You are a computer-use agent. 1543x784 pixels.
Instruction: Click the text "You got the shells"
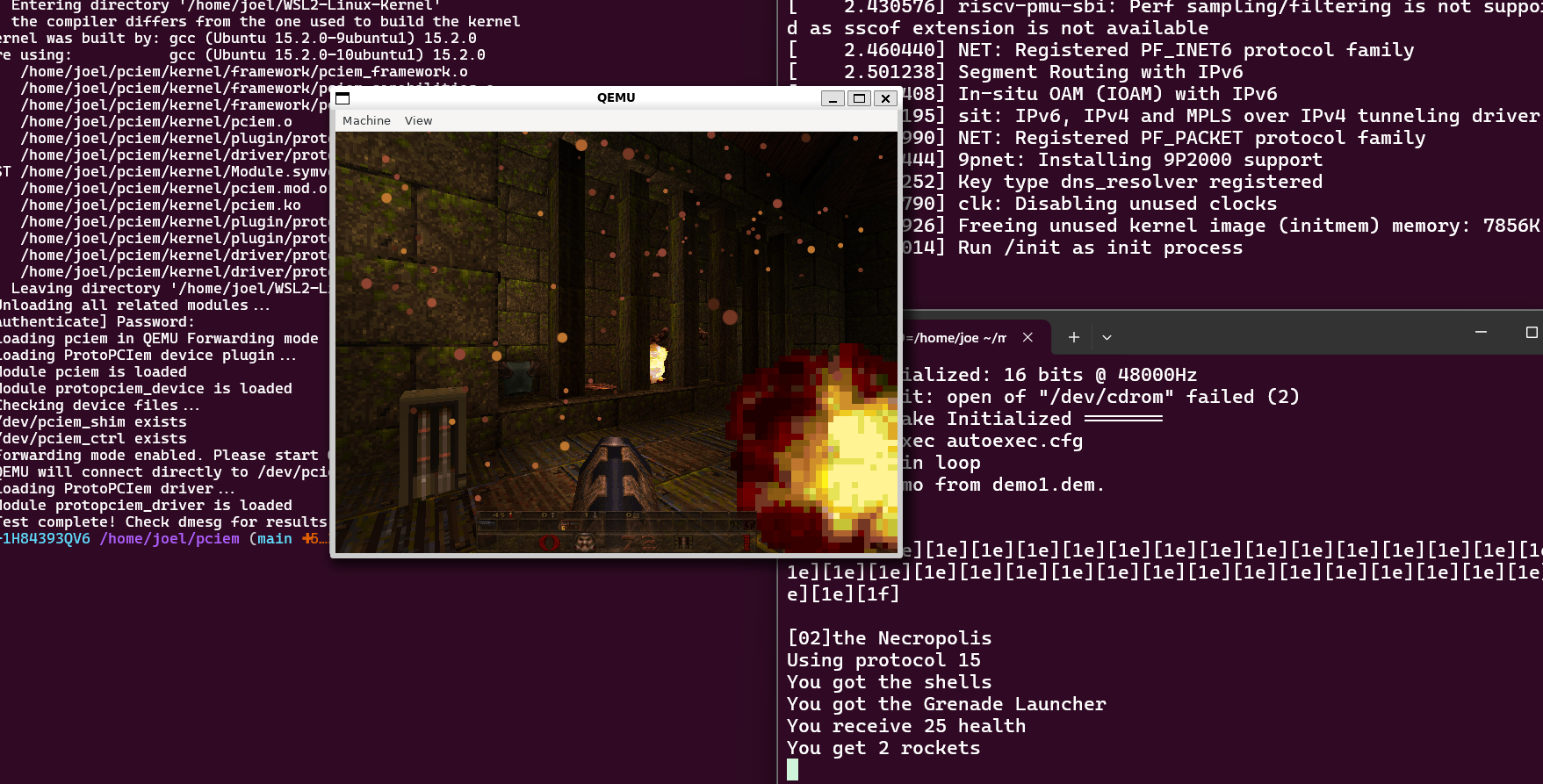(890, 682)
